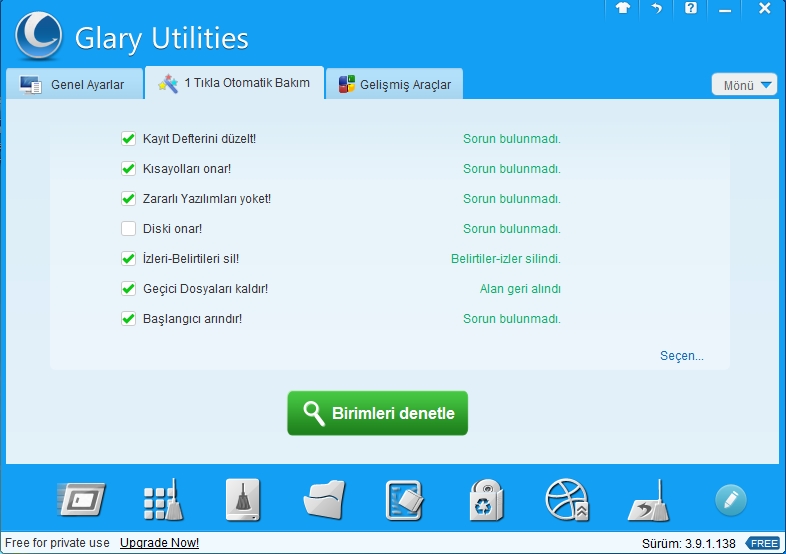Switch to Genel Ayarlar tab
786x554 pixels.
pos(74,84)
